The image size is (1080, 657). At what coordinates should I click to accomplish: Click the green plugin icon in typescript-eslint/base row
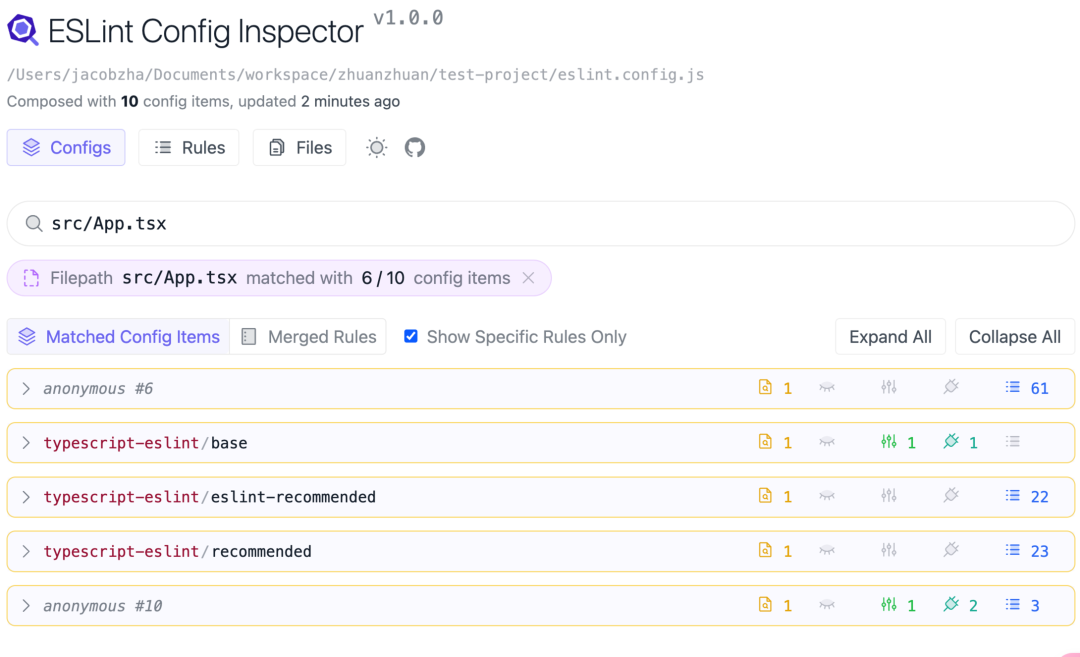coord(951,441)
